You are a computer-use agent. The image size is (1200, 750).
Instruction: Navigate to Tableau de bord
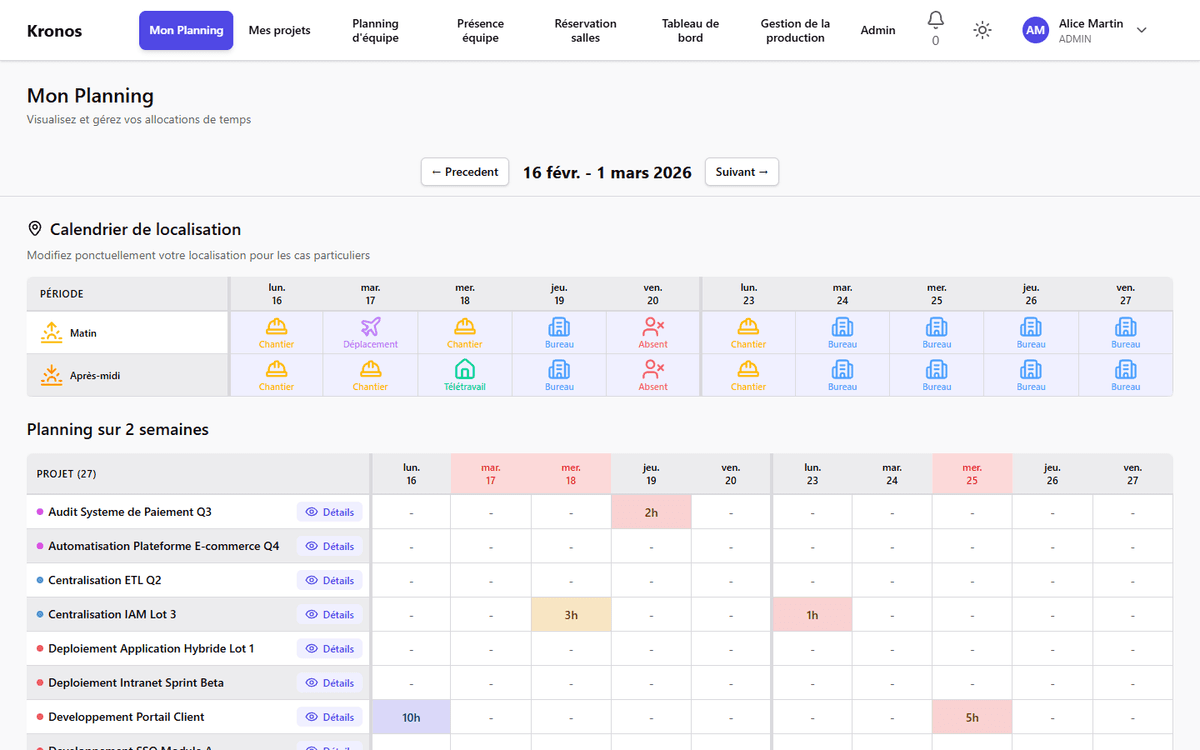(x=690, y=30)
